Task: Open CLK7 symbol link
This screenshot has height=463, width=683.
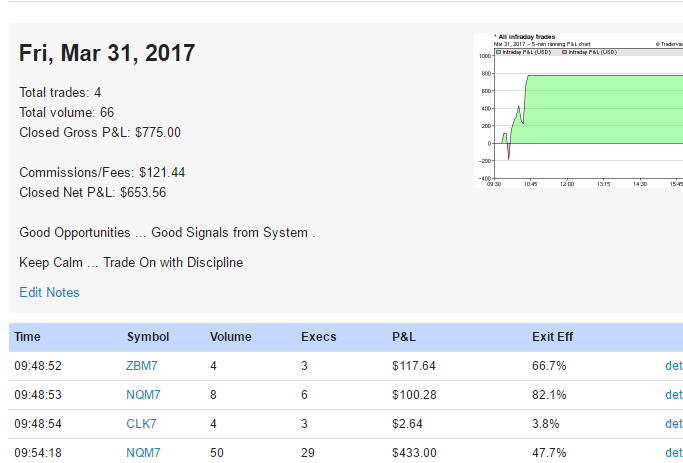Action: [x=141, y=424]
